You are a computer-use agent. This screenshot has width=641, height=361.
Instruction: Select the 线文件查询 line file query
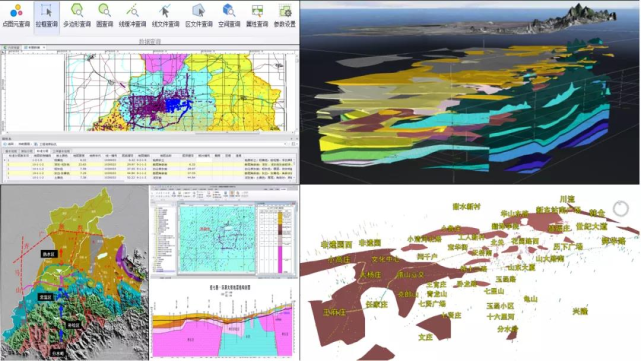(166, 16)
